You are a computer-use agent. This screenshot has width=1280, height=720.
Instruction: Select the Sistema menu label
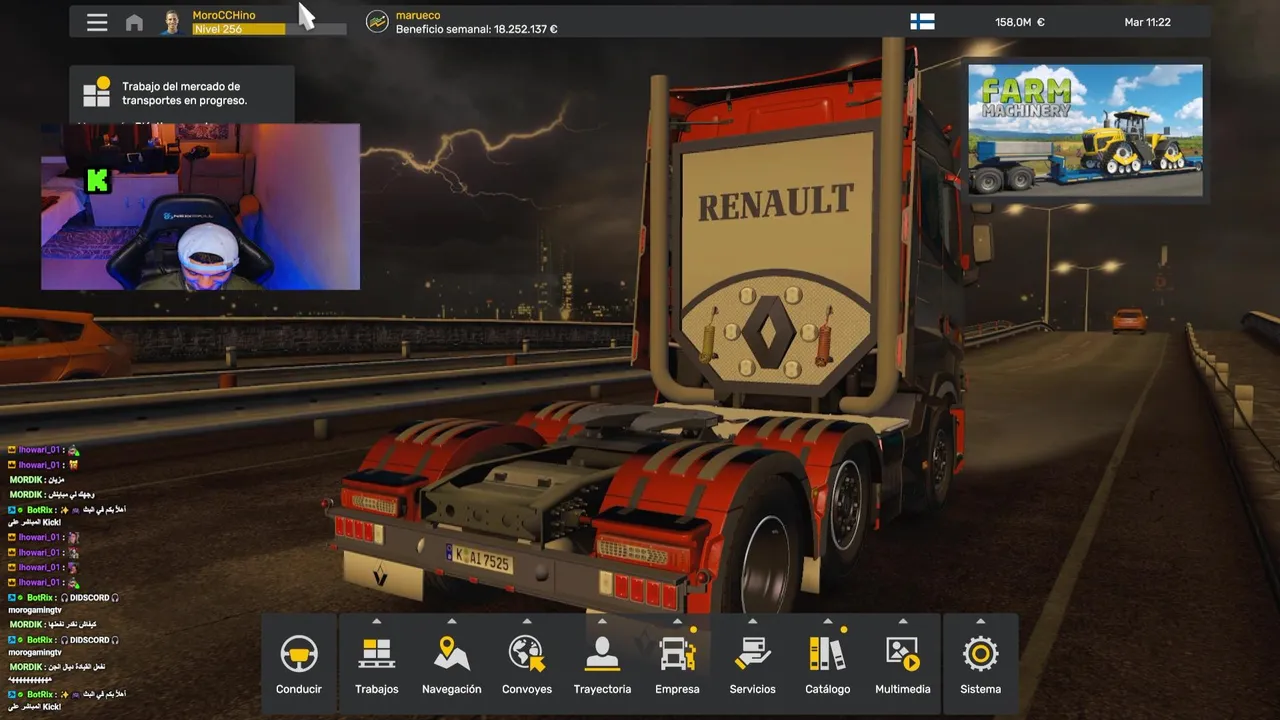pyautogui.click(x=981, y=689)
